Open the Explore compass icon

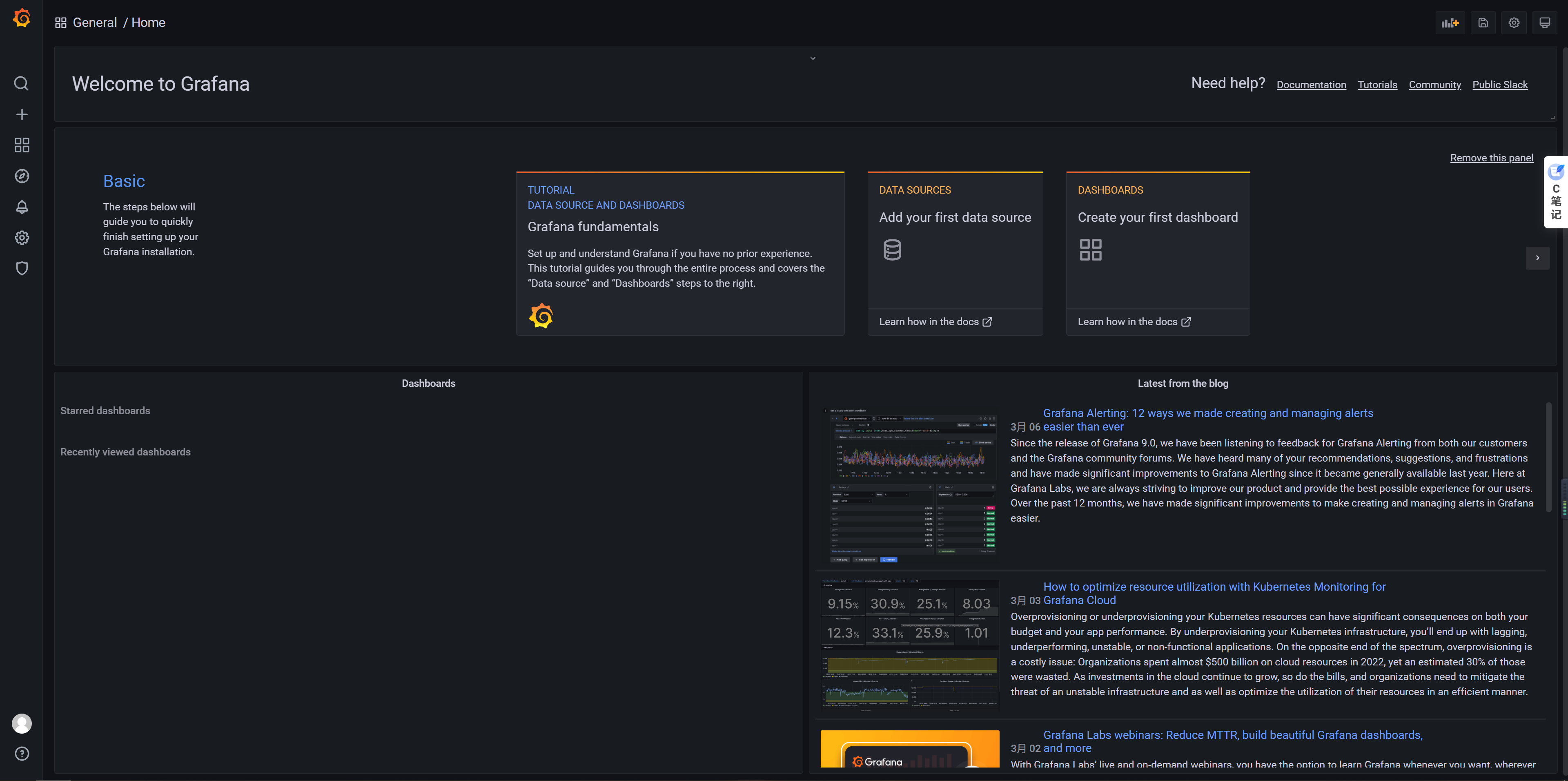tap(21, 176)
